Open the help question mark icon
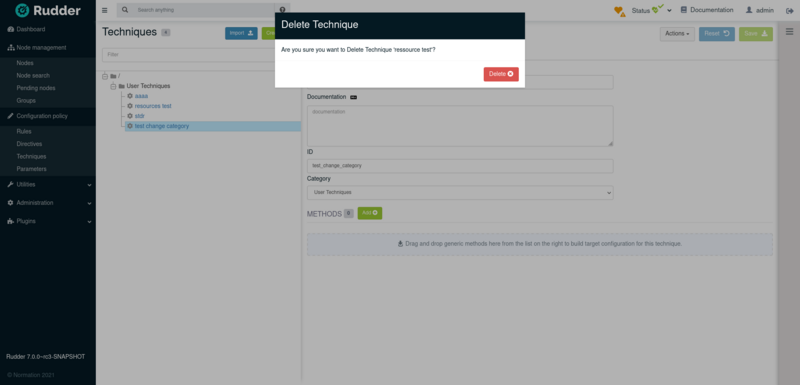Image resolution: width=800 pixels, height=385 pixels. click(282, 10)
